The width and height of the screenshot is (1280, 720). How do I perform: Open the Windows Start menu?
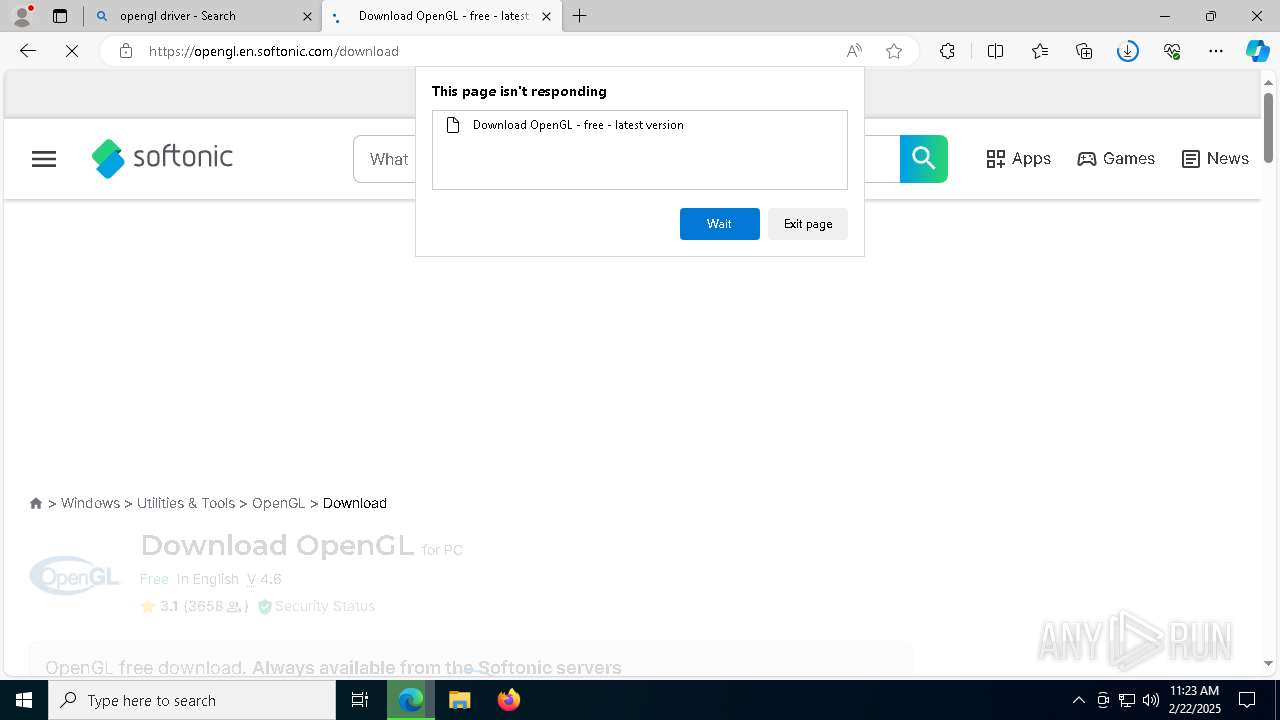pyautogui.click(x=24, y=700)
